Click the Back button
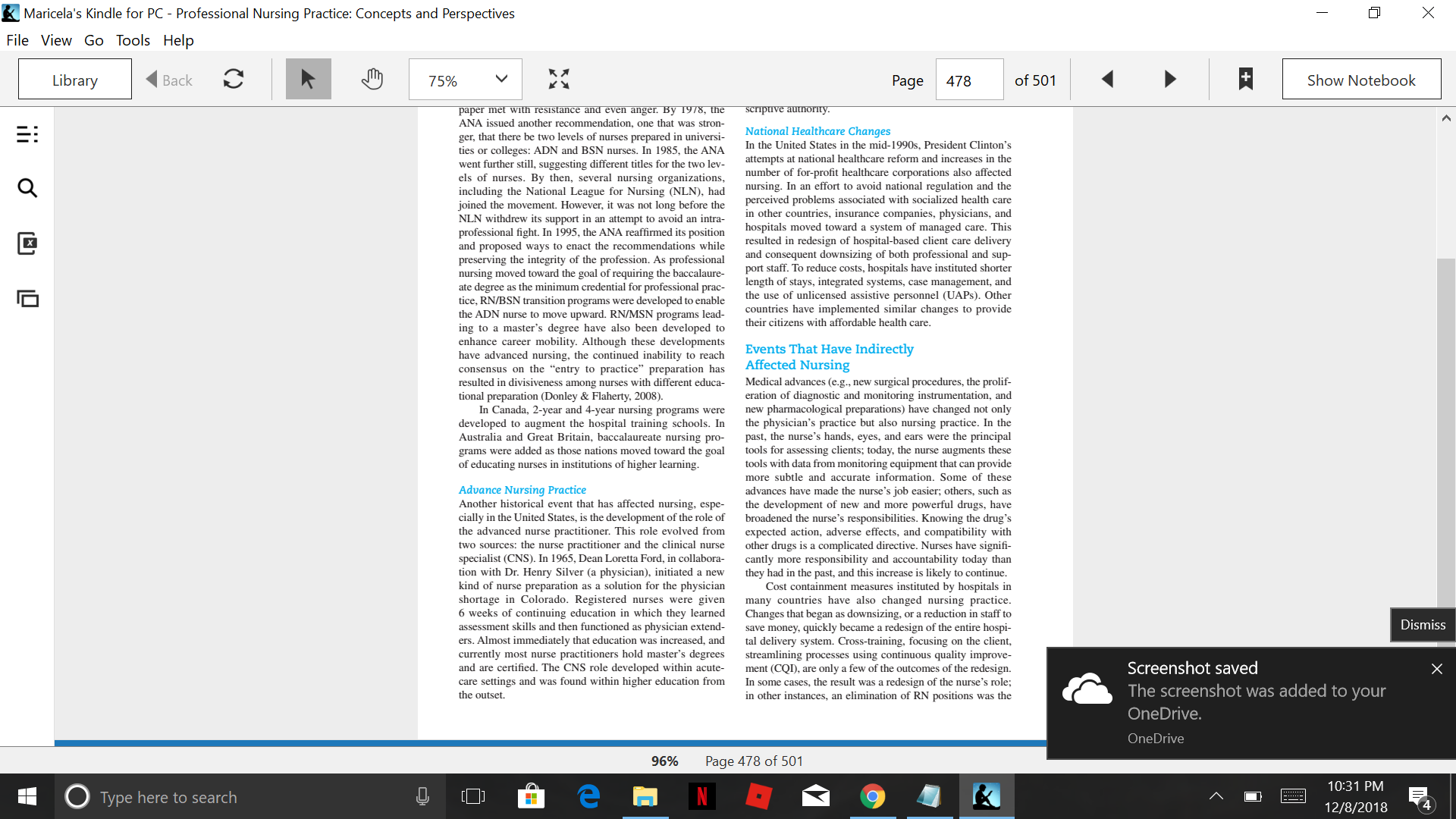The height and width of the screenshot is (819, 1456). click(x=169, y=80)
